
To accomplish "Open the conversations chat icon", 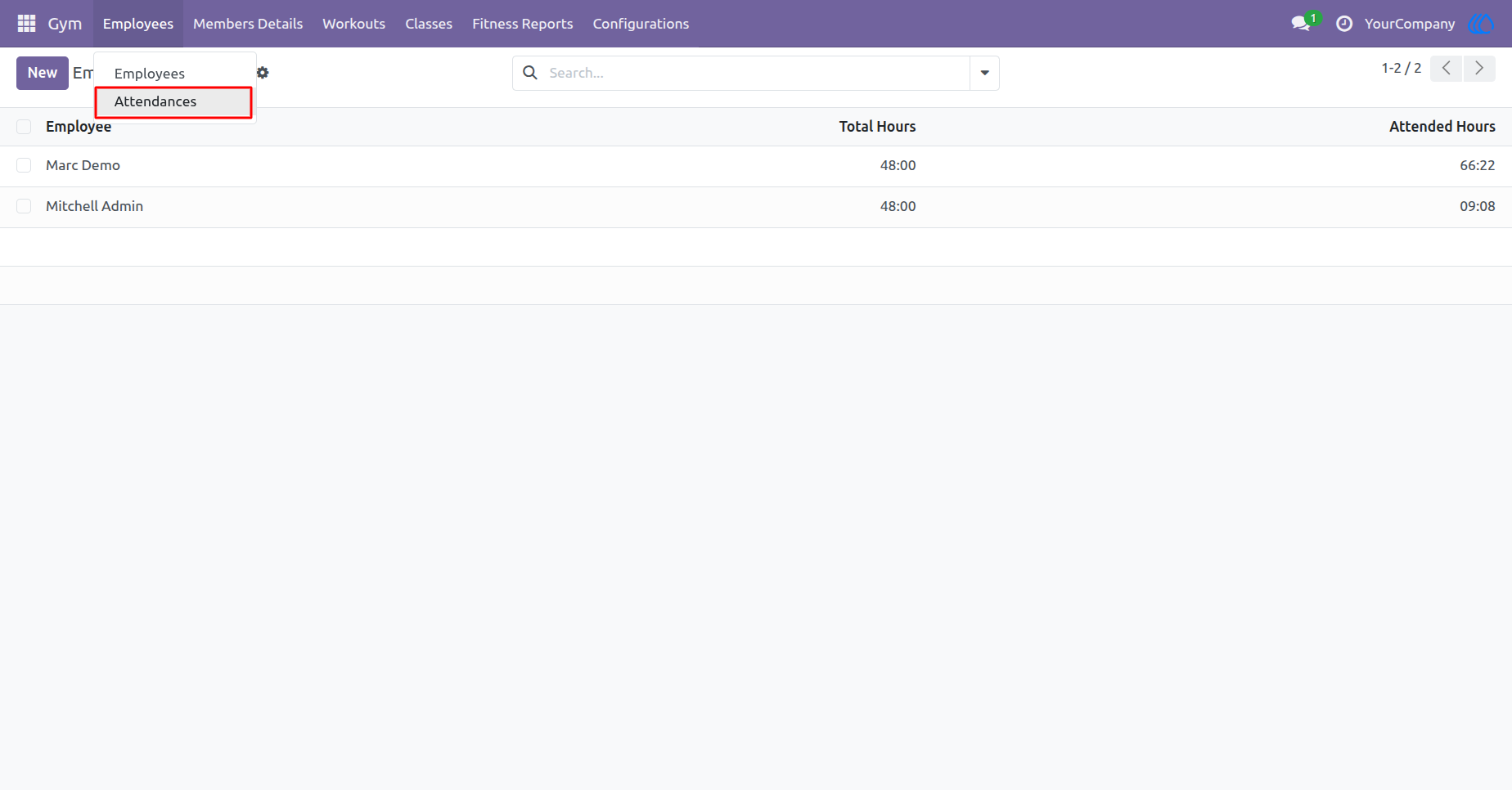I will point(1301,24).
